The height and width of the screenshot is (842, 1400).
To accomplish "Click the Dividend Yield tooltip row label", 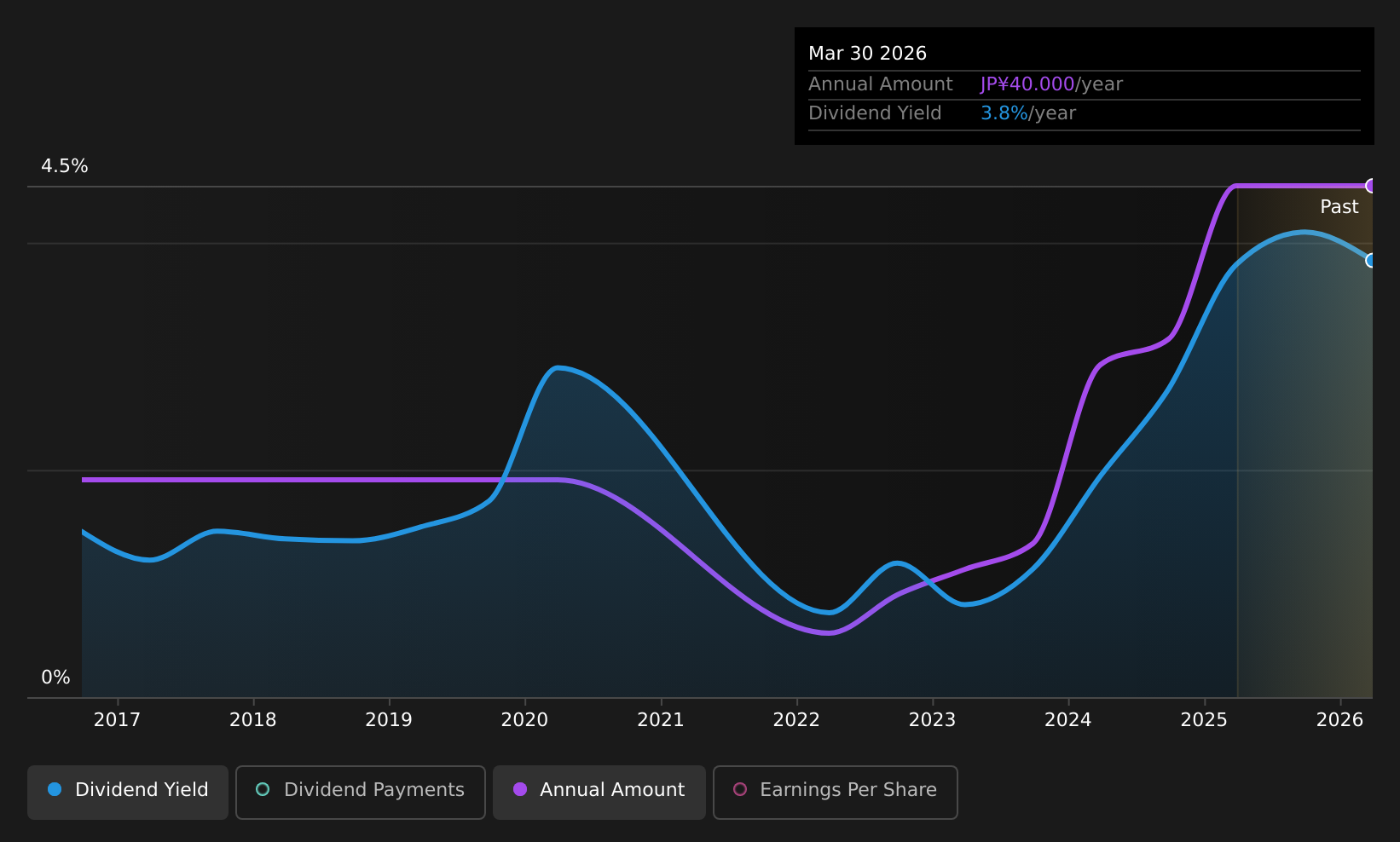I will [875, 113].
